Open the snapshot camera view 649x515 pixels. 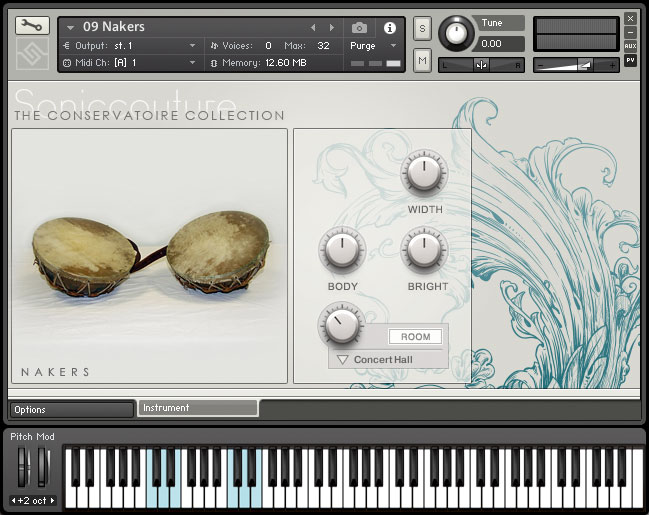coord(359,28)
